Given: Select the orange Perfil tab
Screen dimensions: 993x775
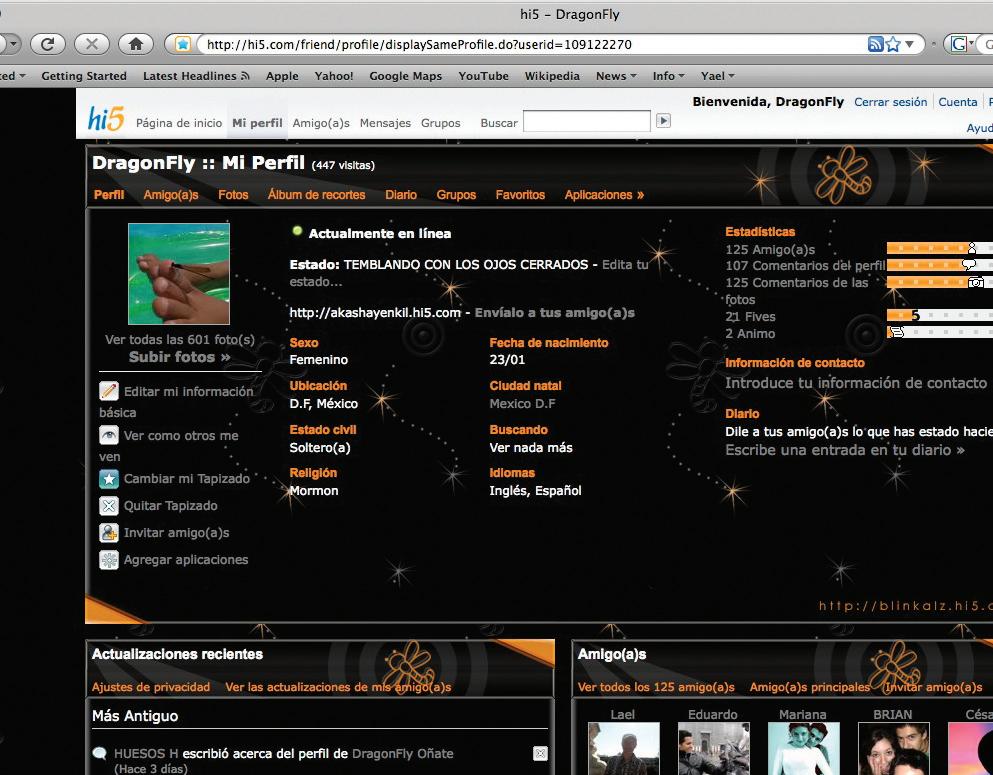Looking at the screenshot, I should (109, 194).
